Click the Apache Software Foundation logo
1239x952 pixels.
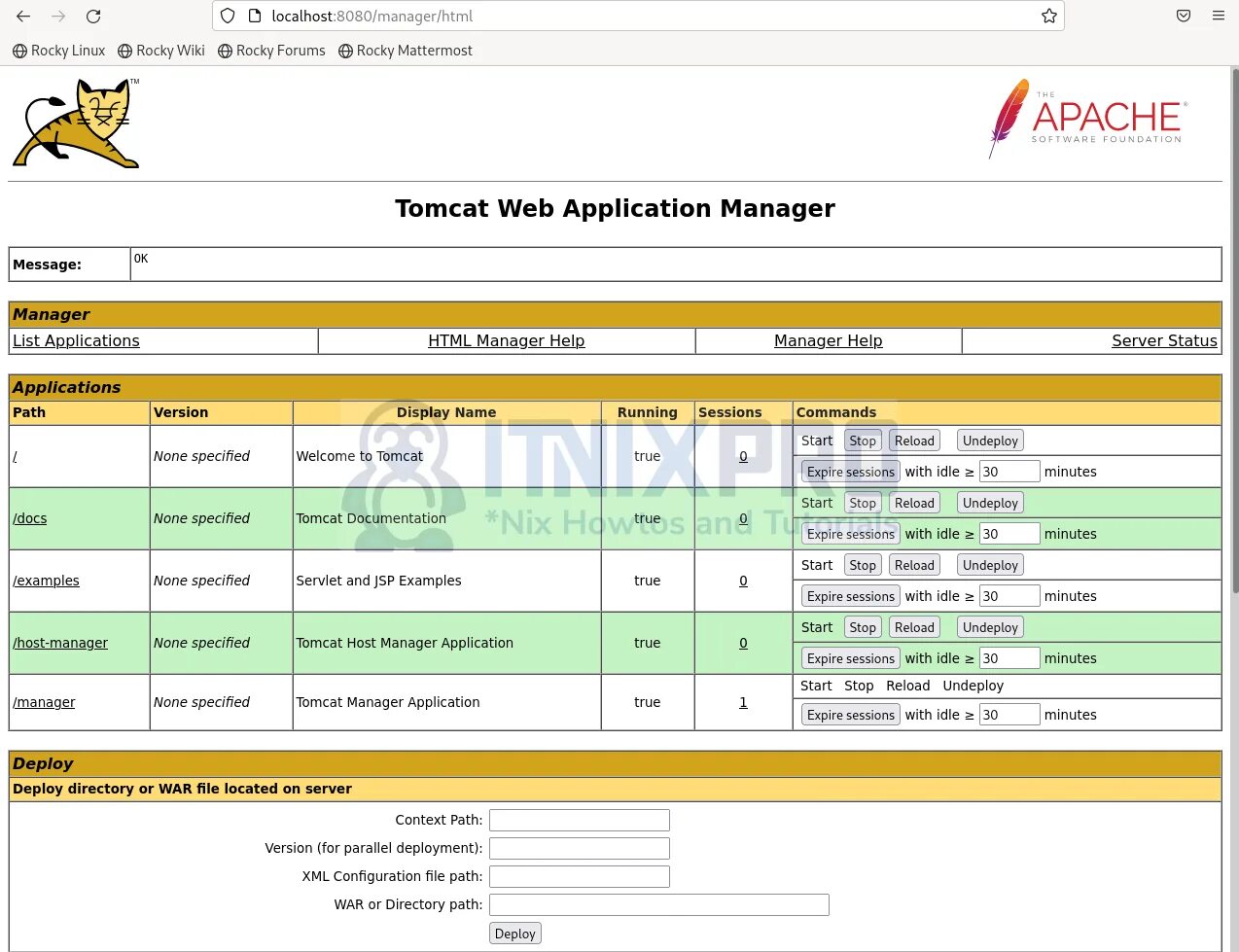click(1085, 119)
